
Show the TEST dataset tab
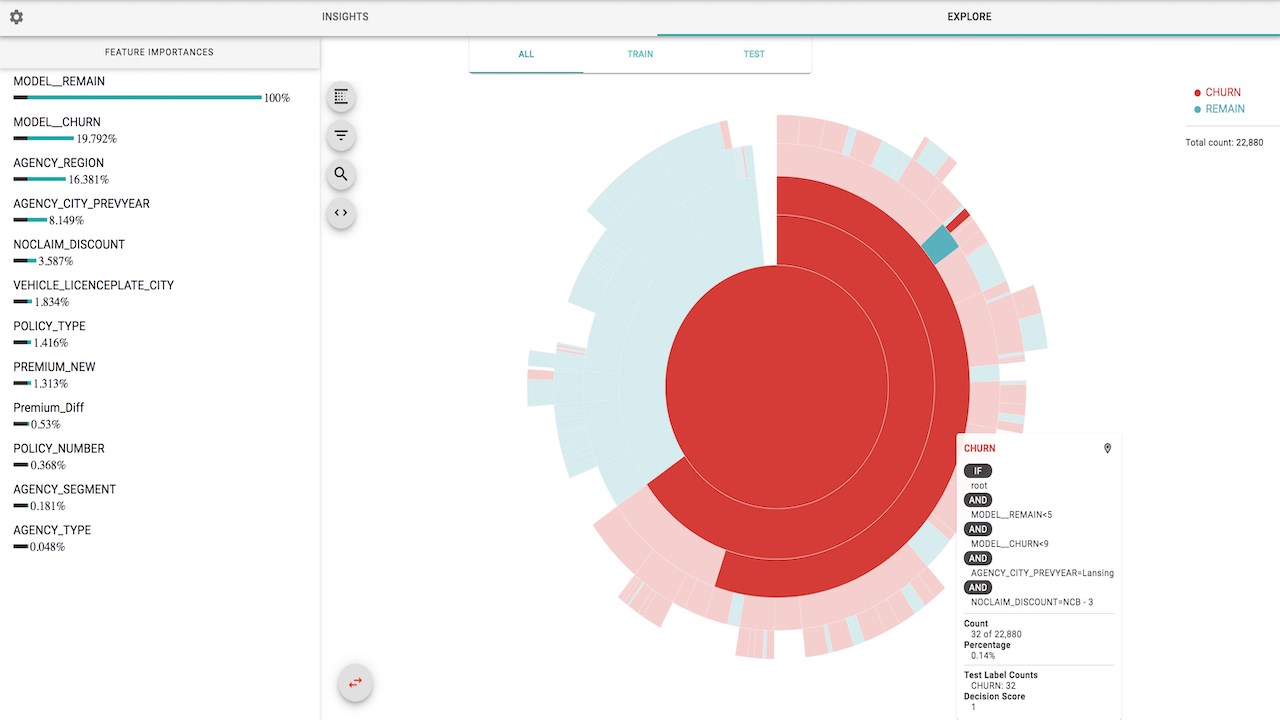754,54
